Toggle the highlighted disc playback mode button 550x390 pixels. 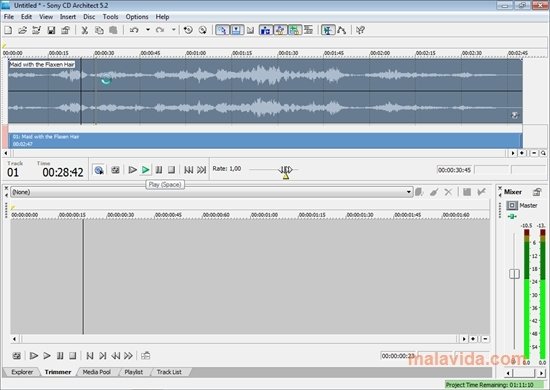(99, 170)
